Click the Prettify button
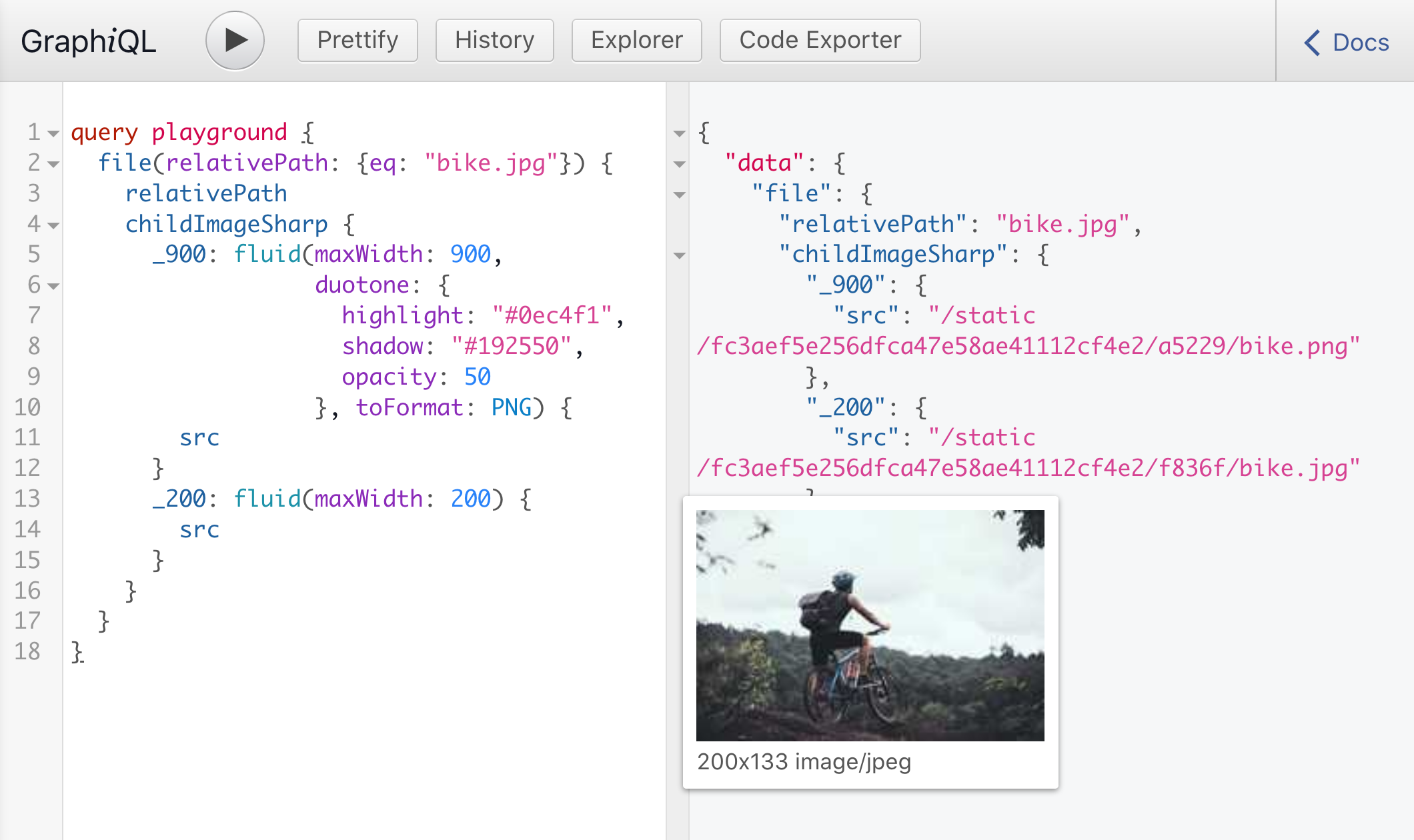Viewport: 1414px width, 840px height. pyautogui.click(x=358, y=41)
